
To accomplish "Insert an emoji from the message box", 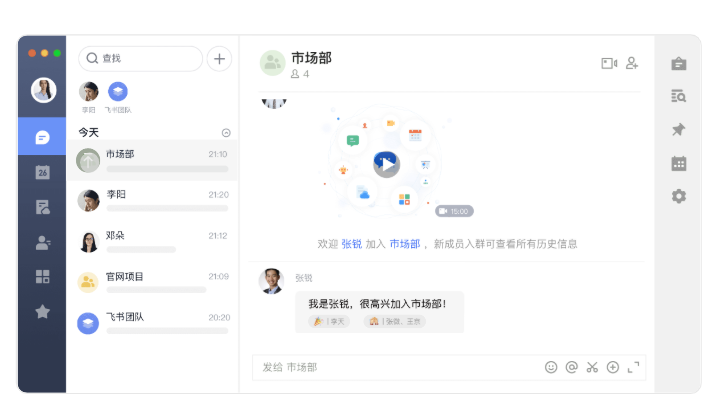I will (551, 367).
